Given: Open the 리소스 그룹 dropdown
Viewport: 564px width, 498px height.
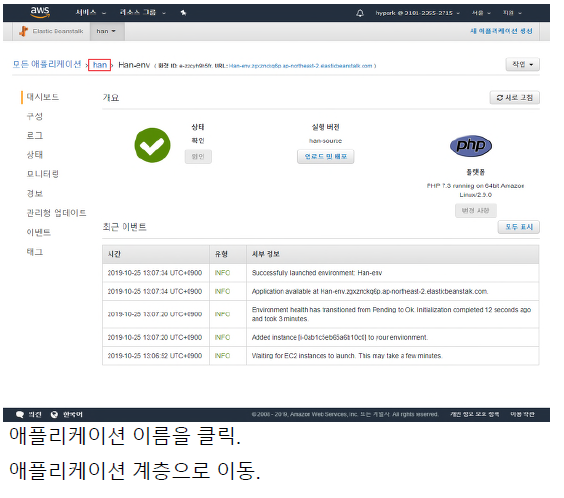Looking at the screenshot, I should click(x=142, y=13).
